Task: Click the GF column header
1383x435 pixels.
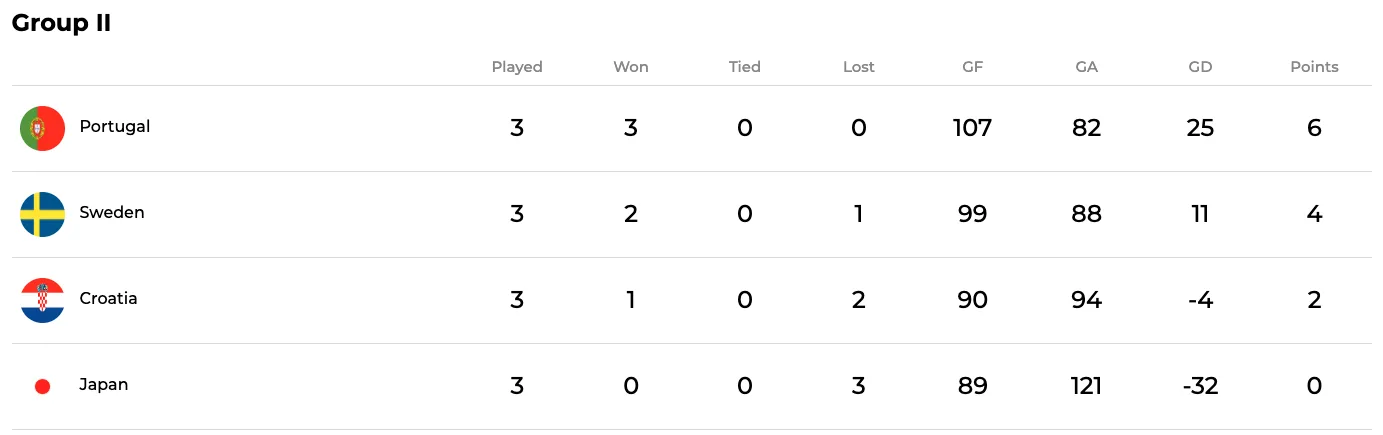Action: 973,67
